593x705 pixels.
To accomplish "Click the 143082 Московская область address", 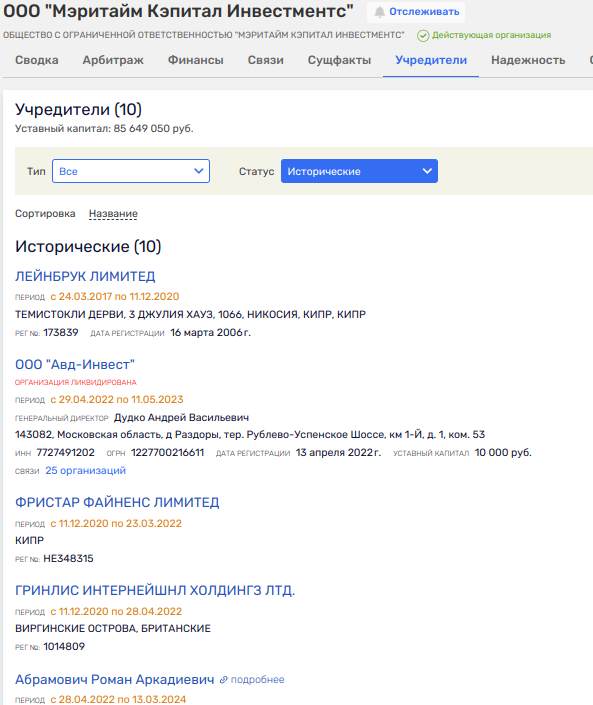I will coord(250,435).
